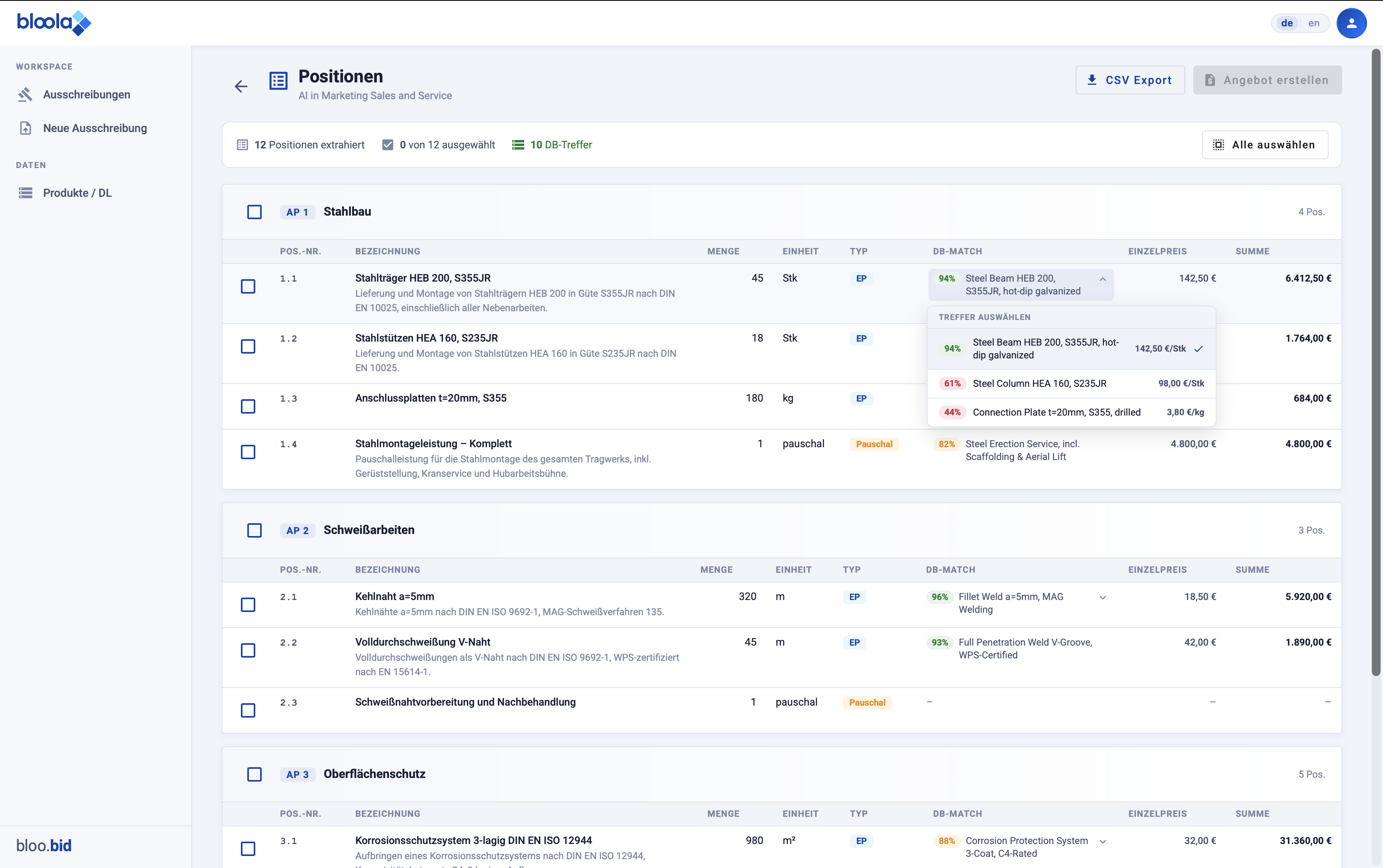
Task: Click the Neue Ausschreibung upload file icon
Action: tap(25, 128)
